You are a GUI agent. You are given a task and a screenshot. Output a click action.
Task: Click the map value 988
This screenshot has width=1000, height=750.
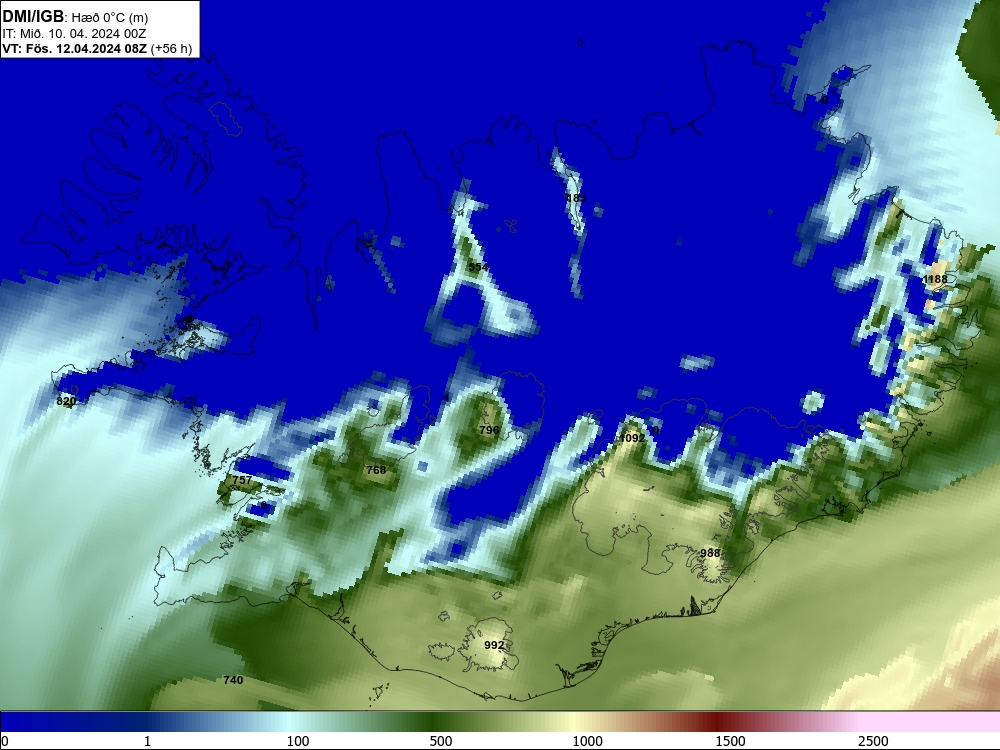pyautogui.click(x=710, y=553)
